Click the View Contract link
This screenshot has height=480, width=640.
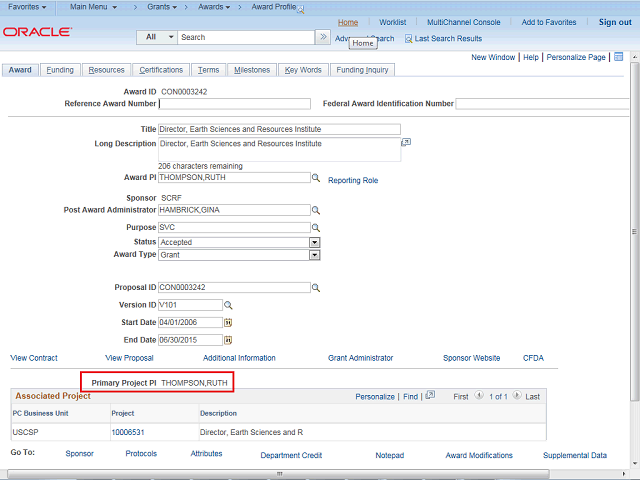tap(34, 358)
